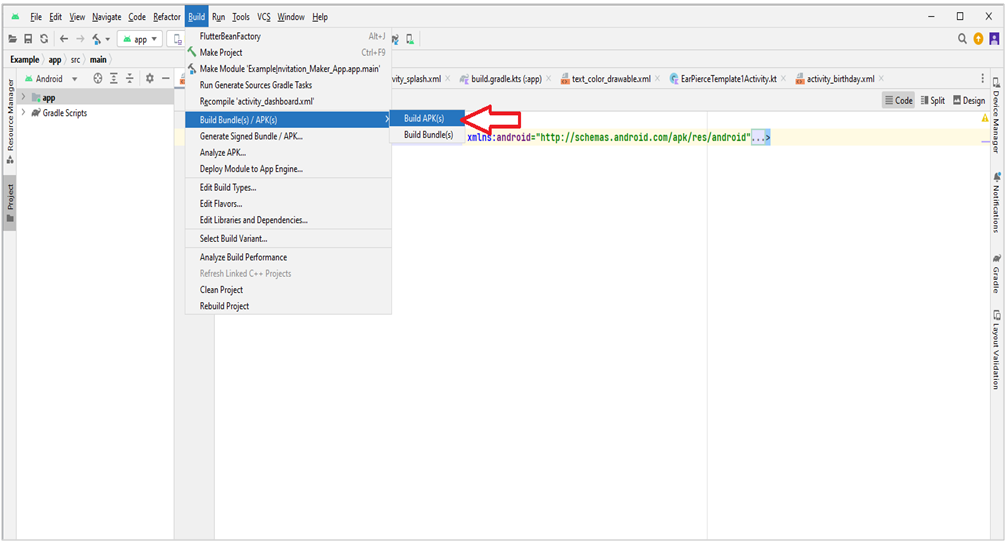Select Generate Signed Bundle / APK menu item
The image size is (1007, 546).
(288, 136)
